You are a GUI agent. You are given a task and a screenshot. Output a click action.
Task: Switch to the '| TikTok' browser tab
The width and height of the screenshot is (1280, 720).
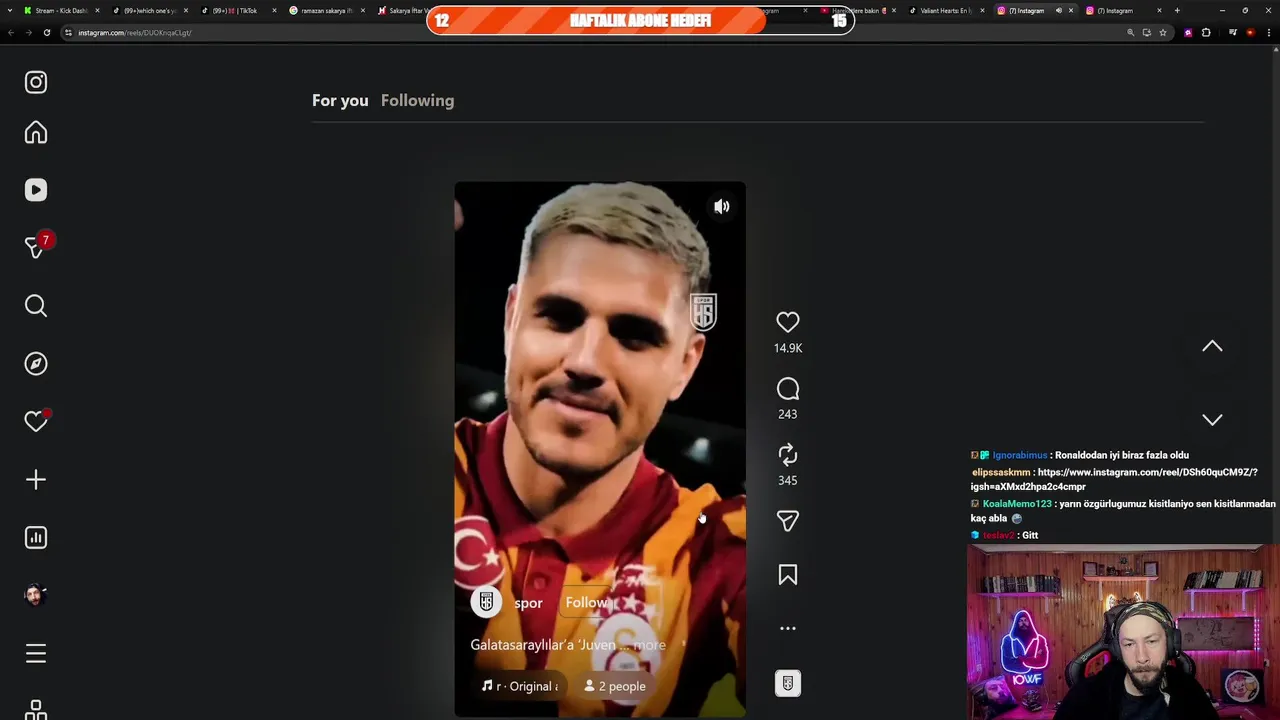[237, 10]
